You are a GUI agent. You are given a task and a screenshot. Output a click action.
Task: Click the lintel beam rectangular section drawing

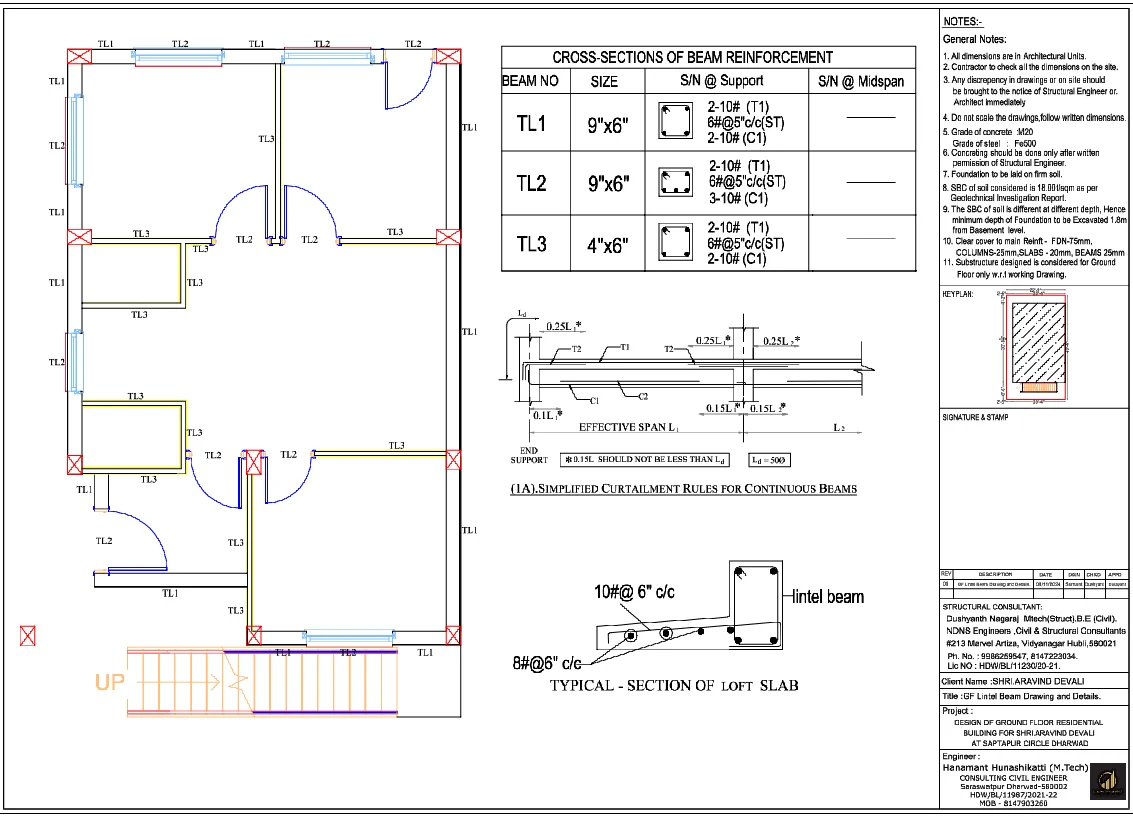pyautogui.click(x=756, y=606)
